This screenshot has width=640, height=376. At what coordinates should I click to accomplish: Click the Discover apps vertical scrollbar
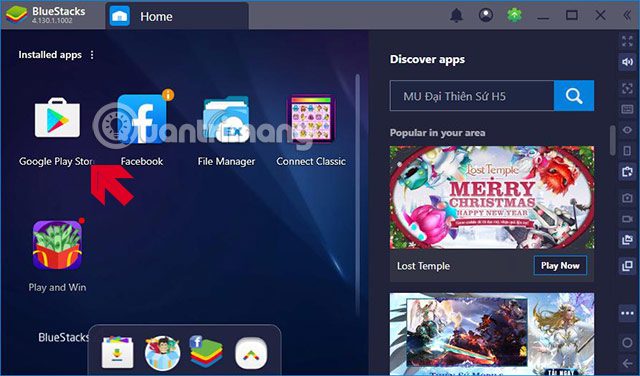tap(612, 140)
